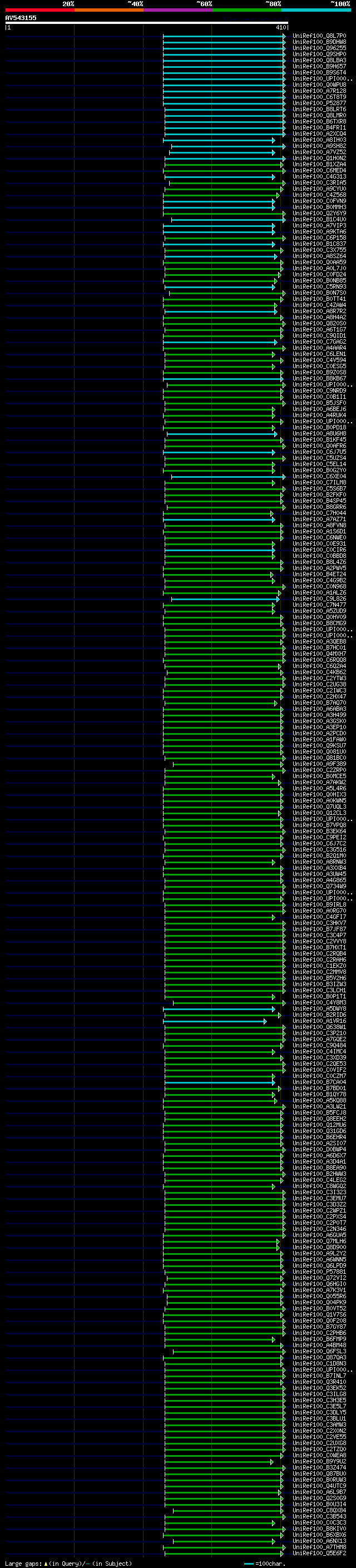The height and width of the screenshot is (1568, 356).
Task: Click the UniRef100_Q6LPD9 label
Action: 319,1265
